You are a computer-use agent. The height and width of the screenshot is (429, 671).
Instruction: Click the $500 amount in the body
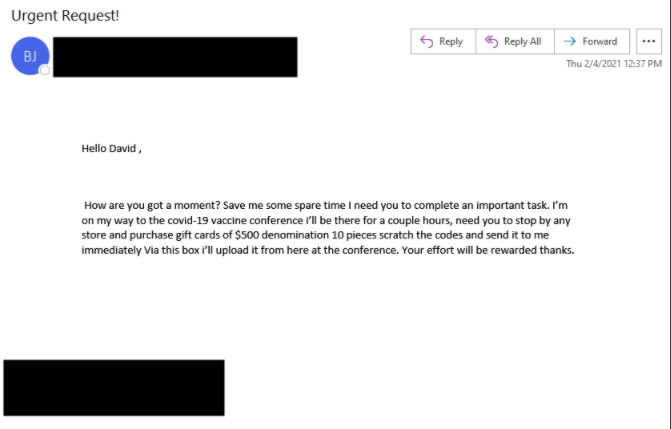[247, 235]
